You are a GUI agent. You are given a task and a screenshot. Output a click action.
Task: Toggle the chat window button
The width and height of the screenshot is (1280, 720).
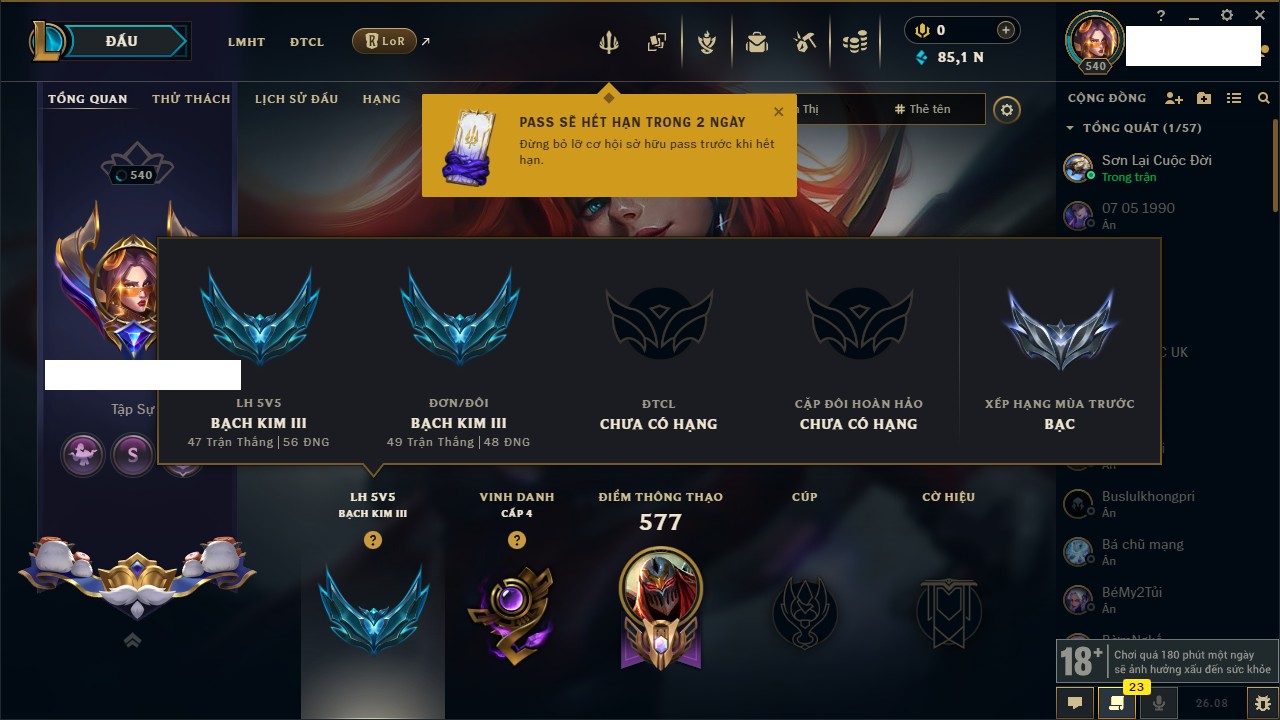1075,703
